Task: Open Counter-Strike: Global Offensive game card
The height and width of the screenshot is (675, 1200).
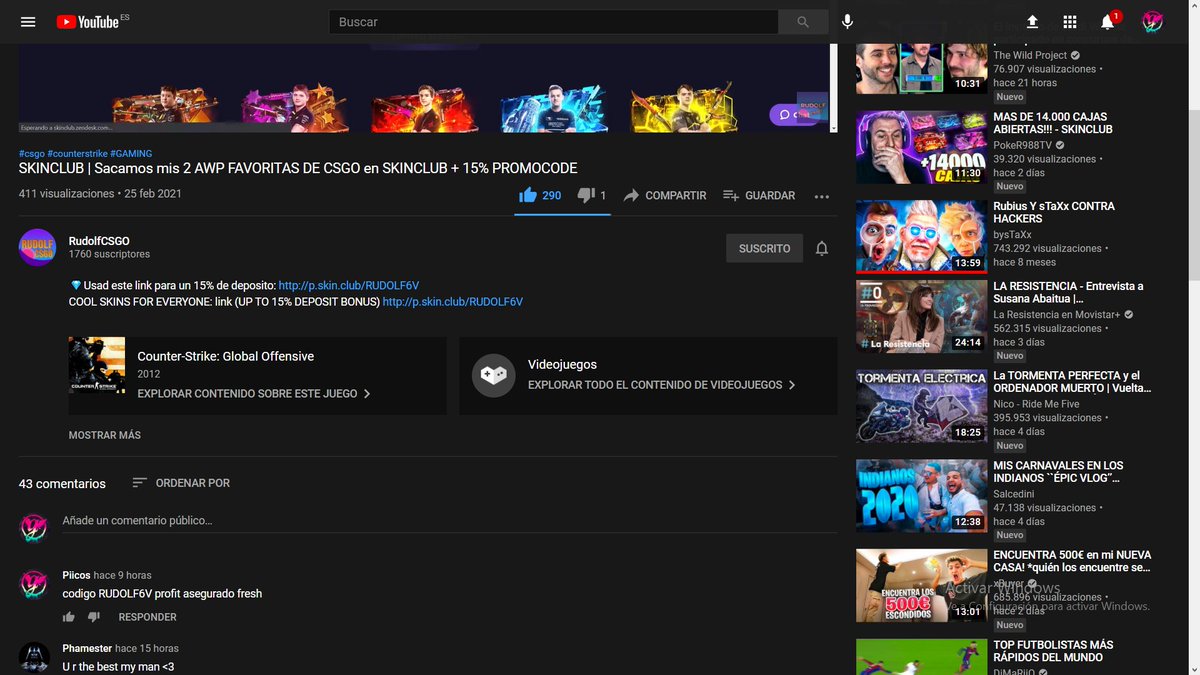Action: coord(257,376)
